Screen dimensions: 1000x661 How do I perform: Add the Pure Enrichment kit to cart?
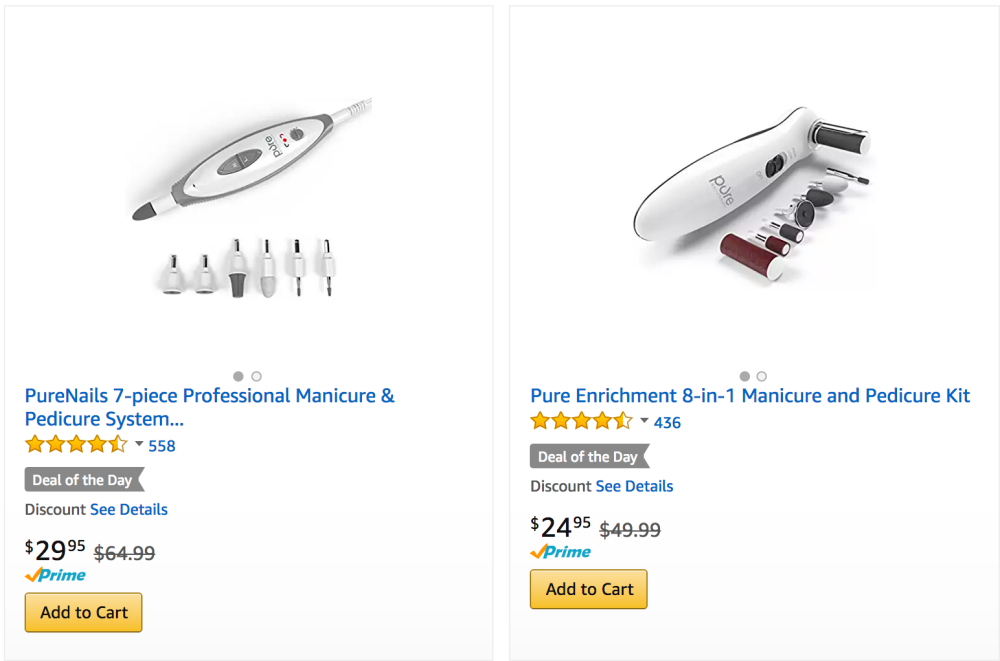[x=589, y=589]
